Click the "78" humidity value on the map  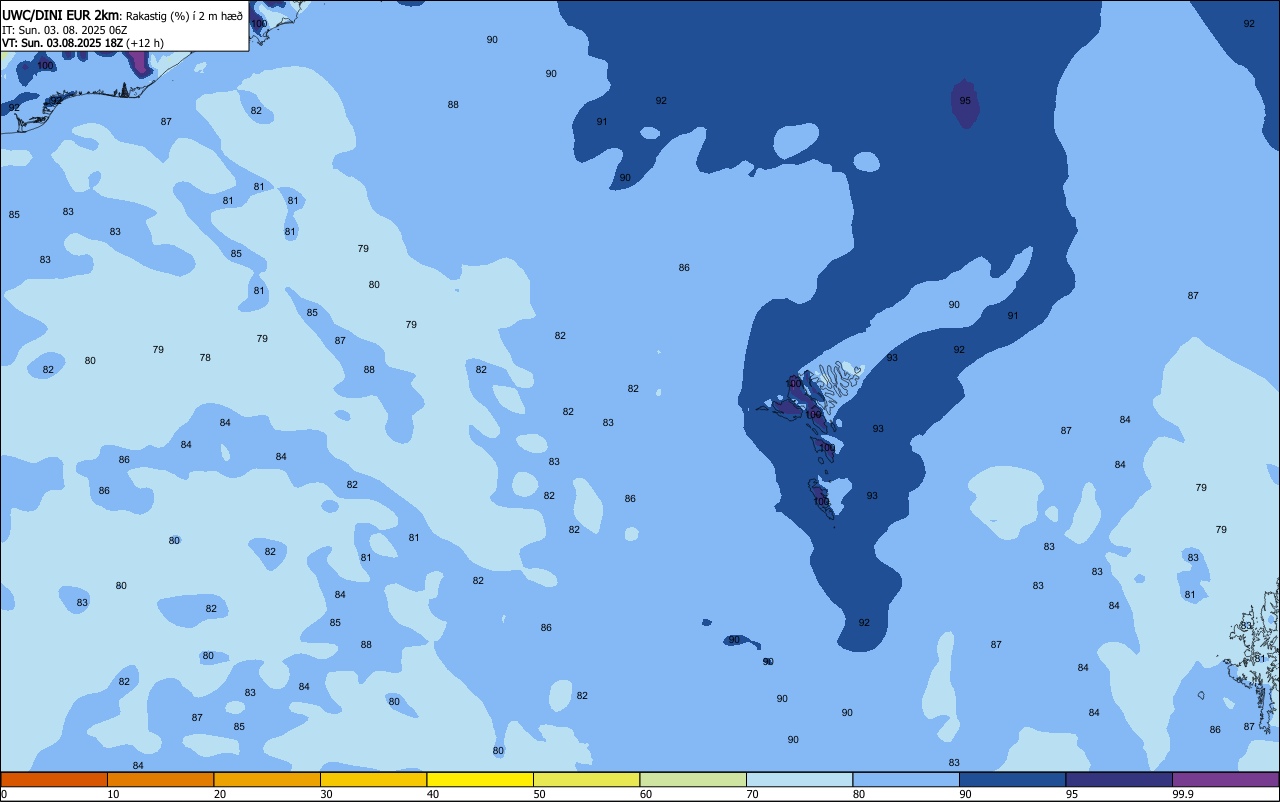point(205,358)
